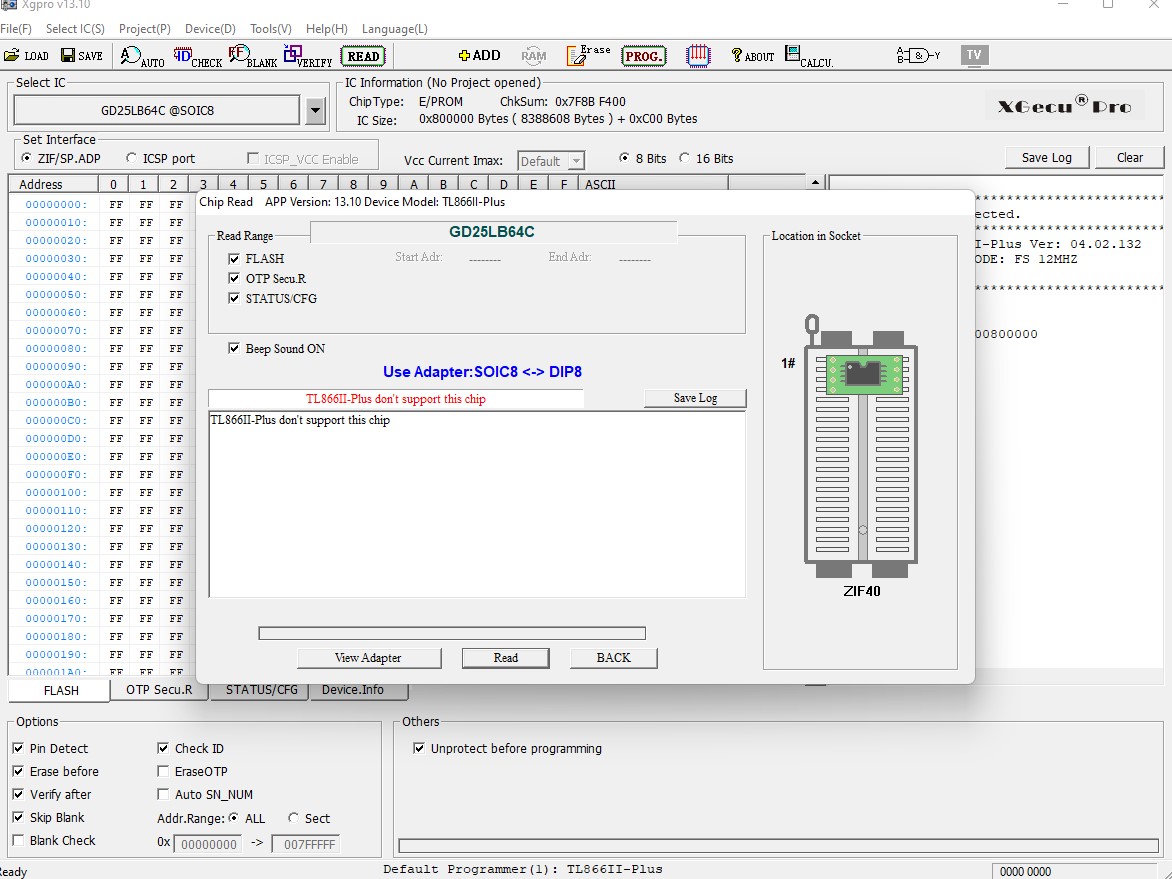Enable the Blank Check option
This screenshot has width=1172, height=879.
(x=18, y=841)
